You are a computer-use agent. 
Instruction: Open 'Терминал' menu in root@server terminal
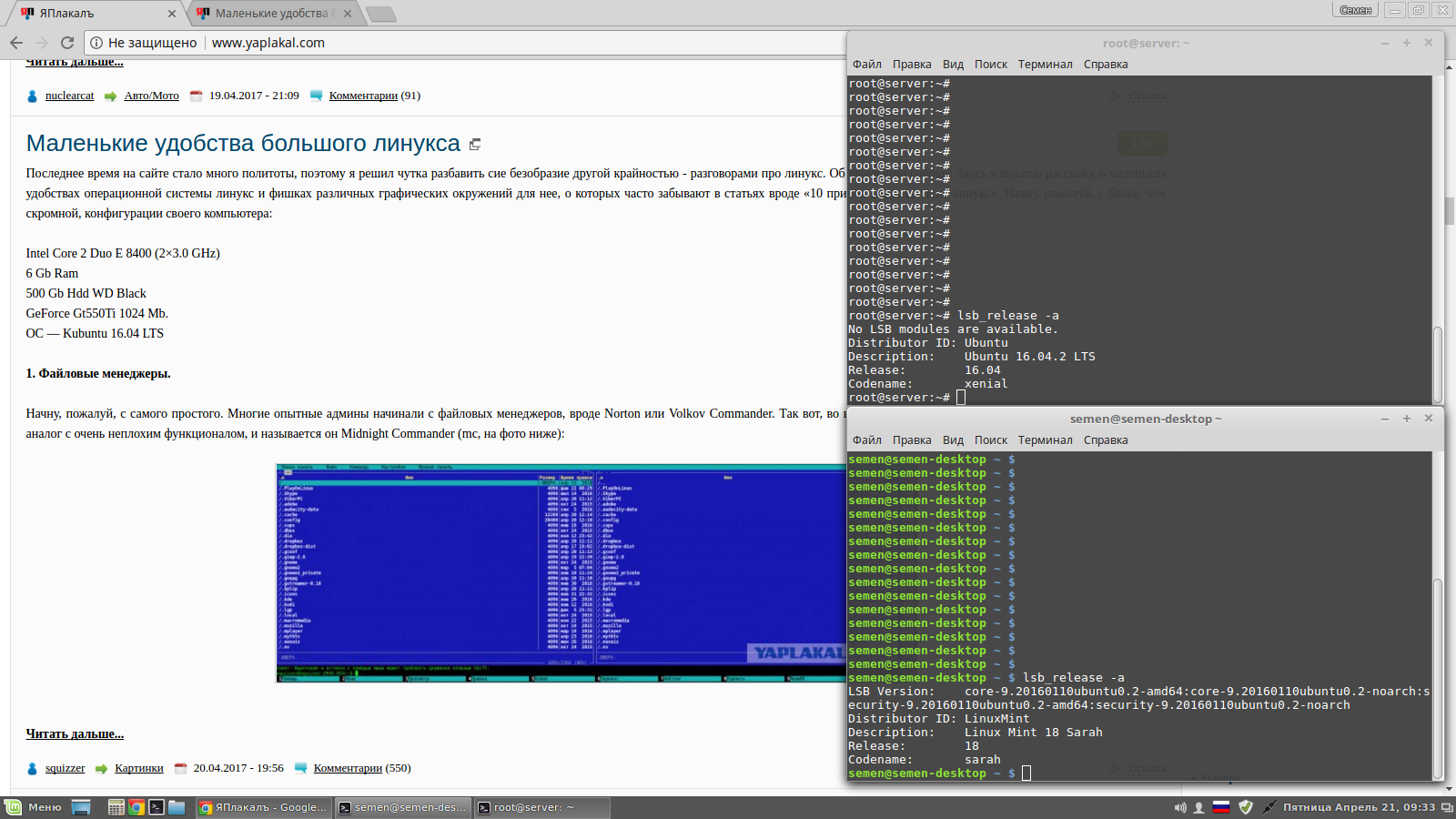point(1045,65)
